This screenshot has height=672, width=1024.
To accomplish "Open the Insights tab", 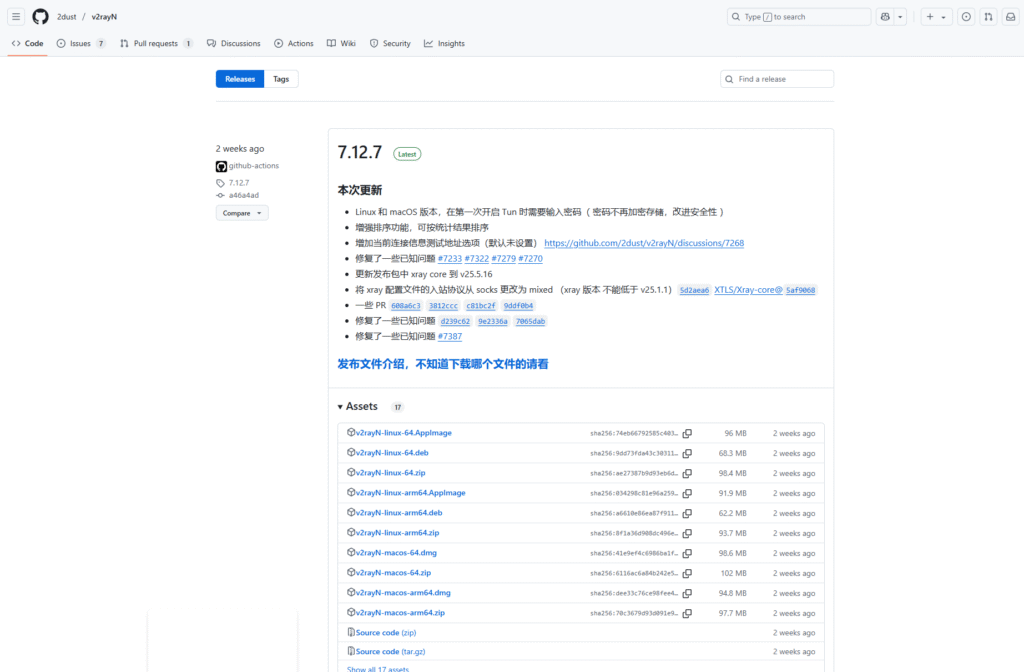I will click(x=444, y=44).
